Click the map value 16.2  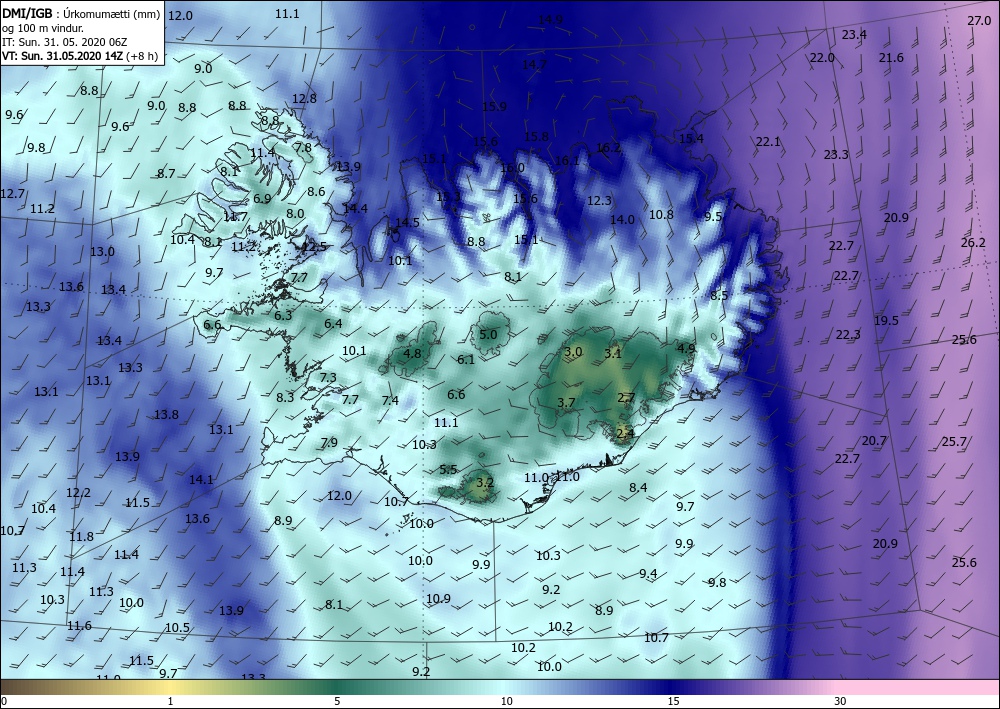point(608,148)
